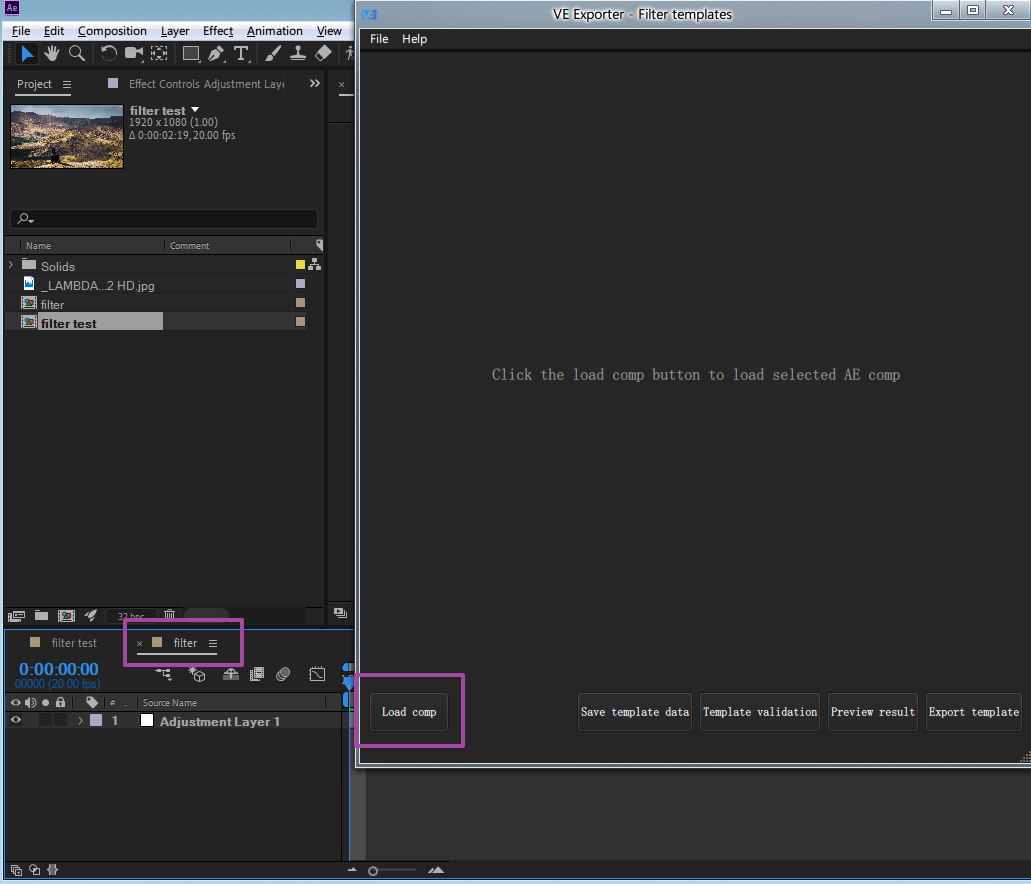Select the Zoom magnifier tool

pyautogui.click(x=77, y=53)
